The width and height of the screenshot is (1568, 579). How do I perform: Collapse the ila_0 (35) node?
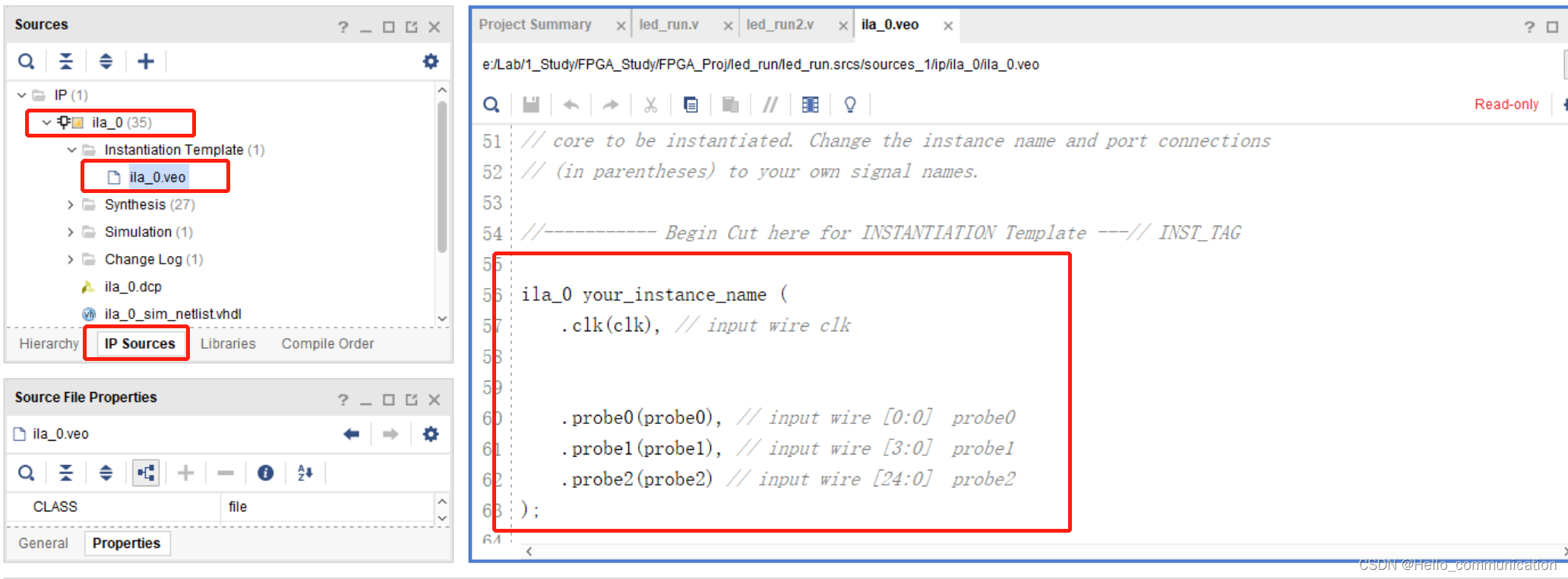coord(46,122)
